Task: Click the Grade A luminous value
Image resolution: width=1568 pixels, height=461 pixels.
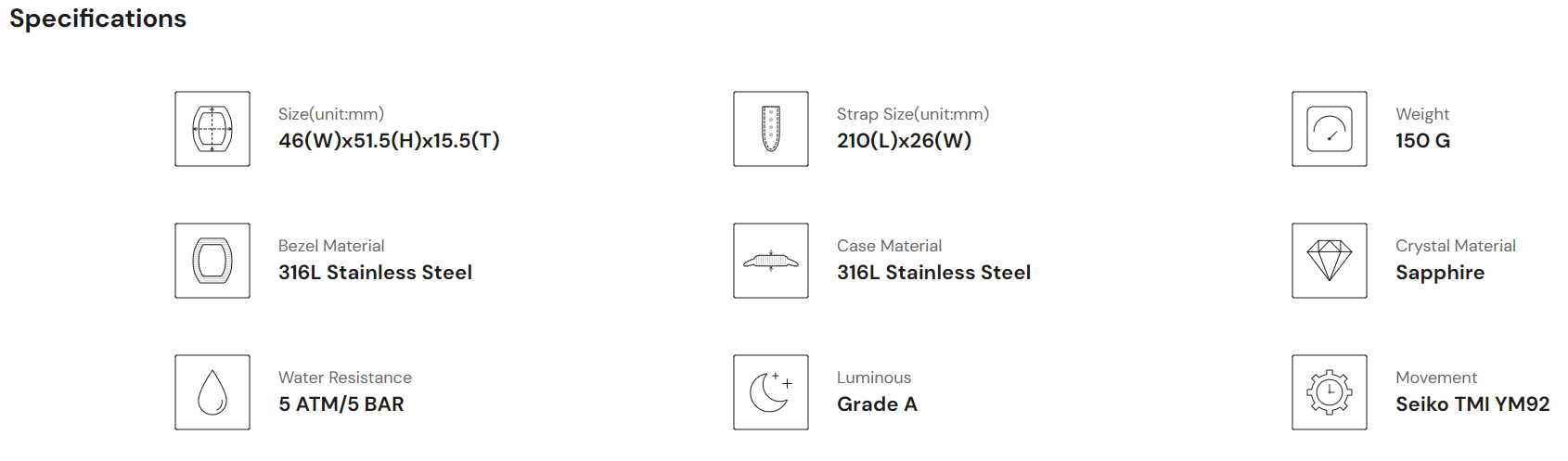Action: pos(877,404)
